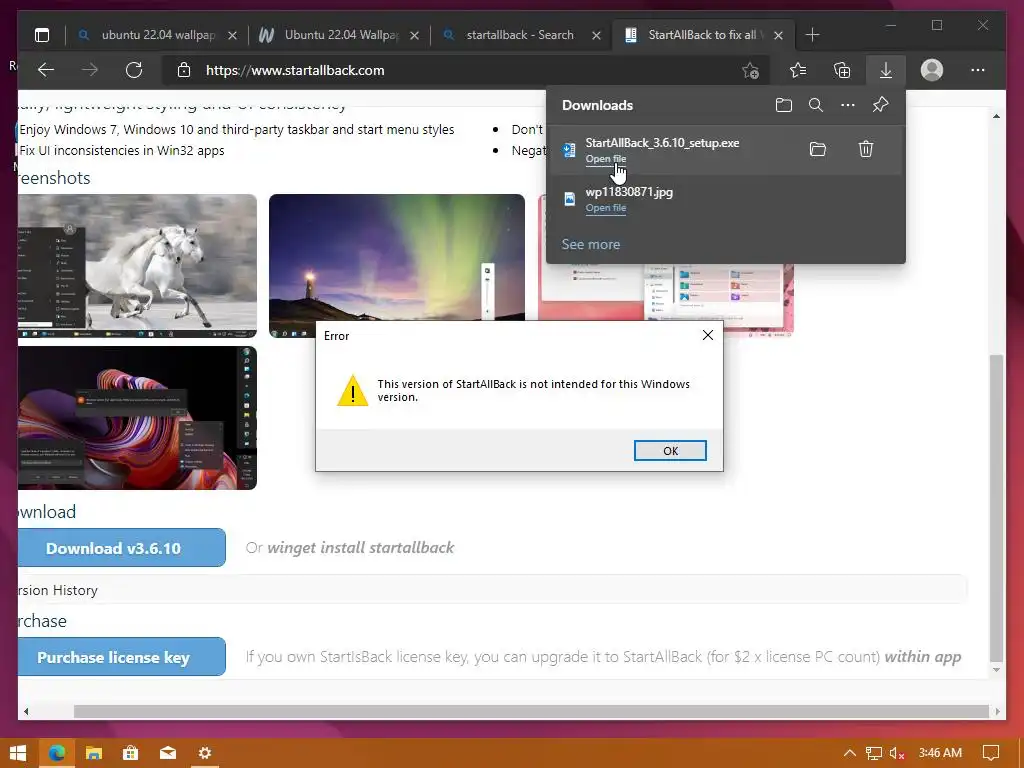Open the aurora lighthouse screenshot thumbnail
1024x768 pixels.
point(396,257)
